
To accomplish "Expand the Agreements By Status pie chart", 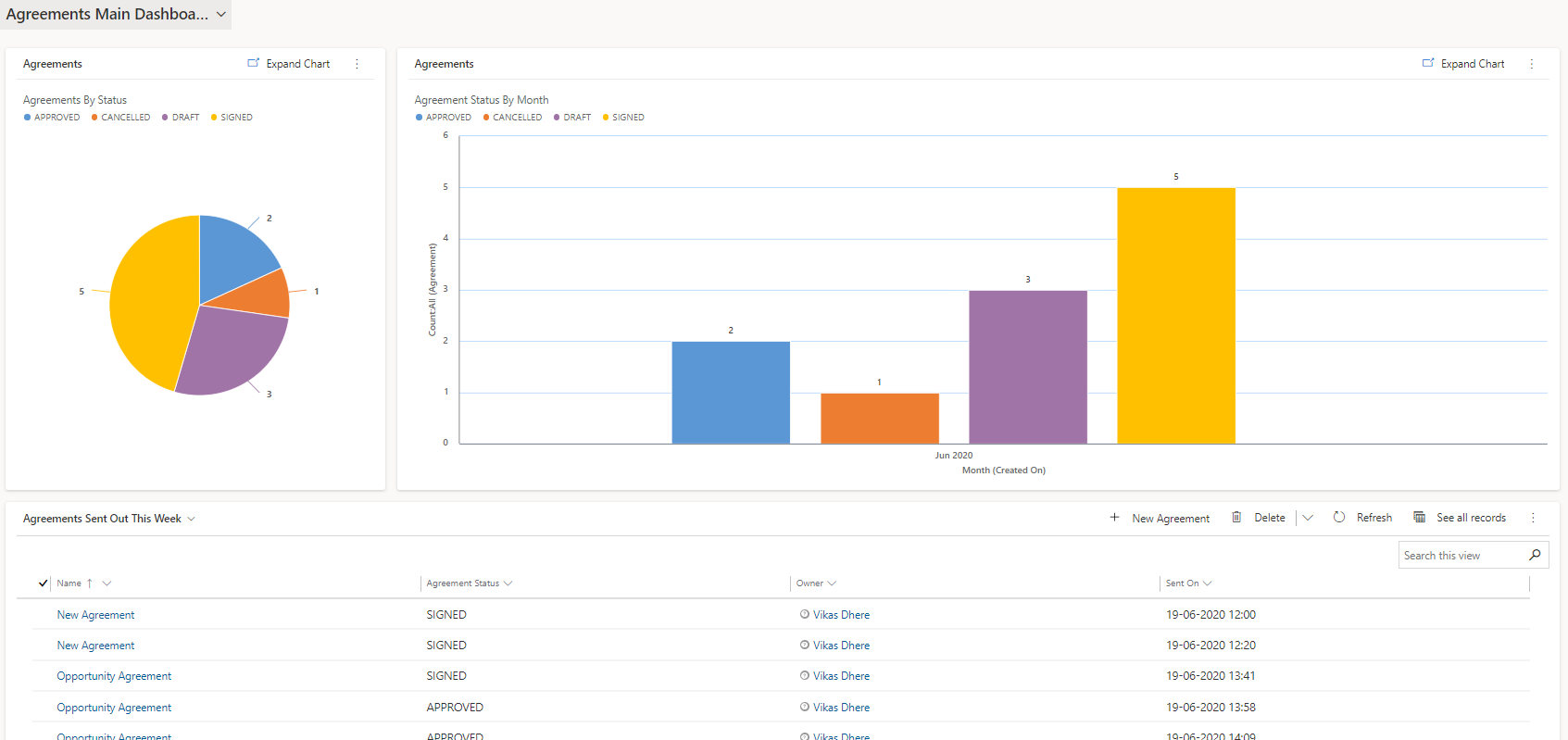I will tap(289, 64).
